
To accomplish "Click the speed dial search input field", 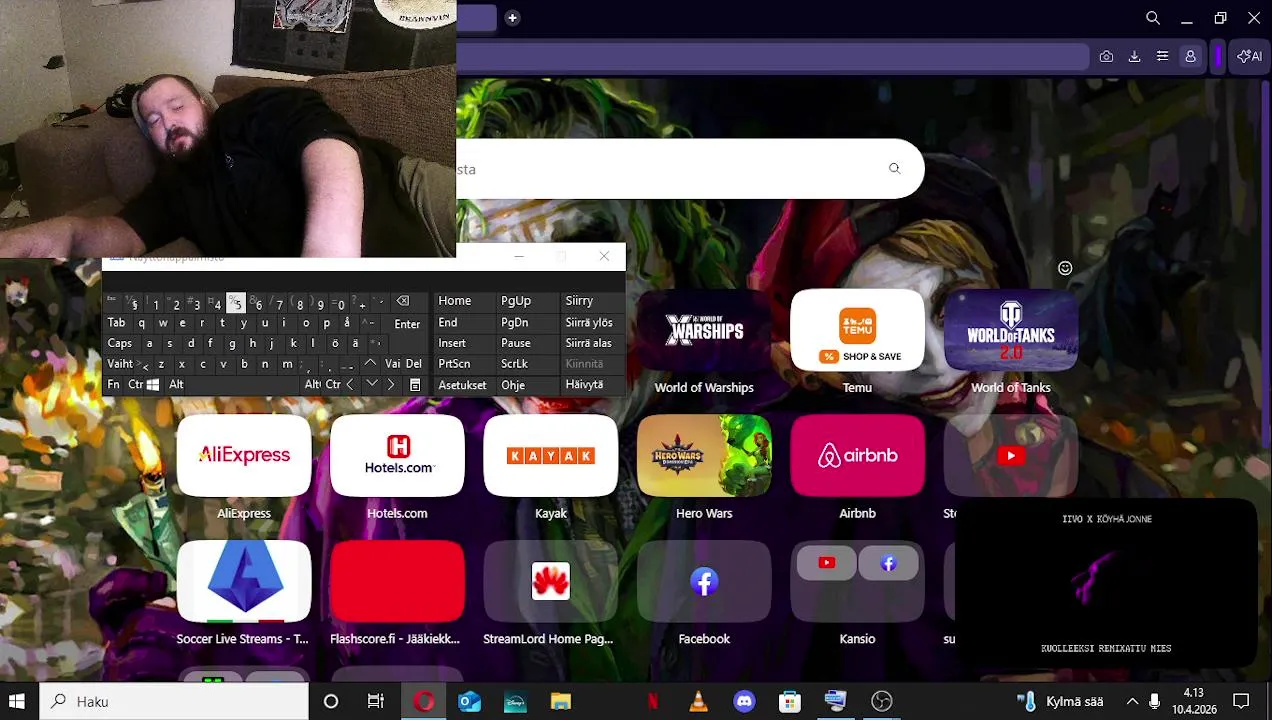I will tap(690, 169).
